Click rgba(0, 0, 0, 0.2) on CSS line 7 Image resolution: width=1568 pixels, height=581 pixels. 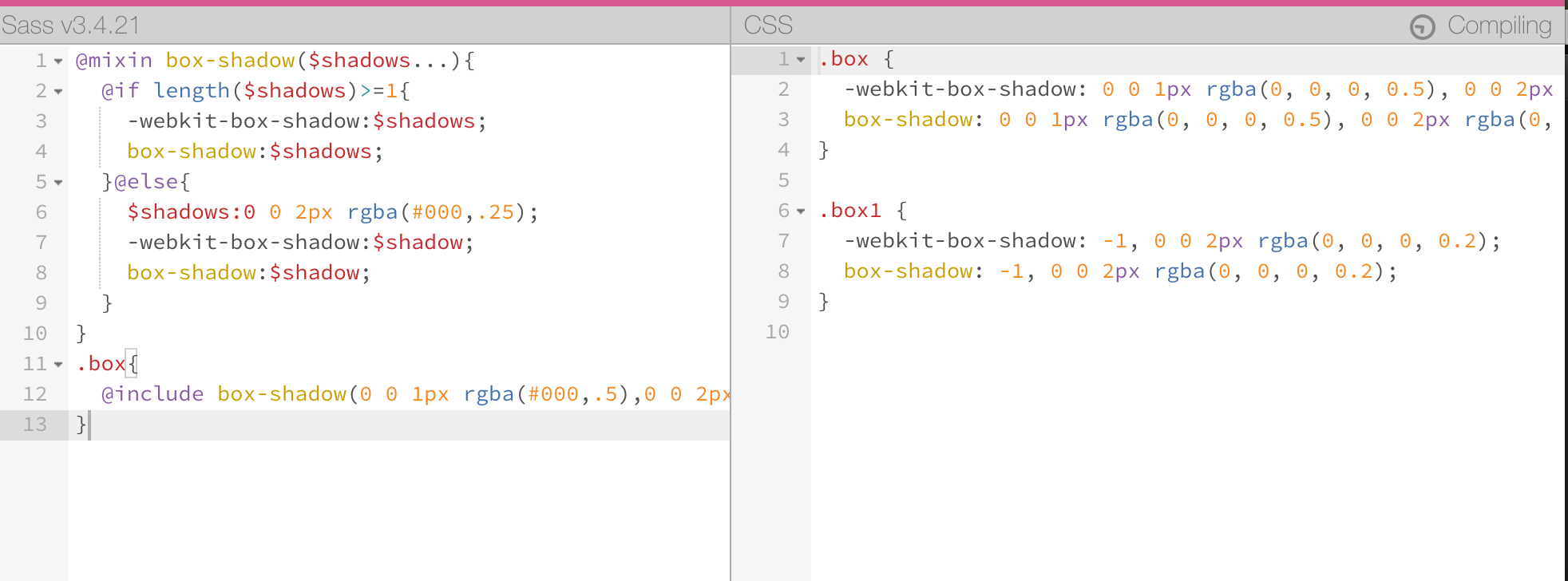[1372, 241]
